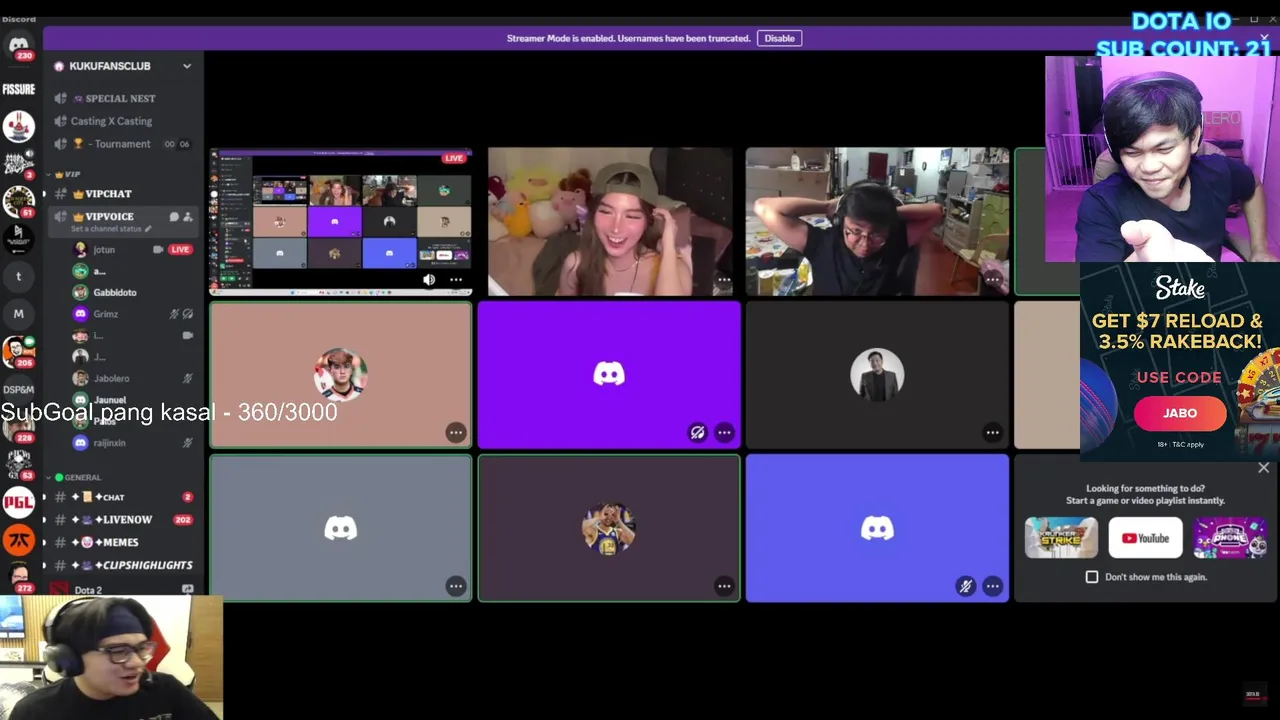Click Set a channel status text

(x=106, y=229)
